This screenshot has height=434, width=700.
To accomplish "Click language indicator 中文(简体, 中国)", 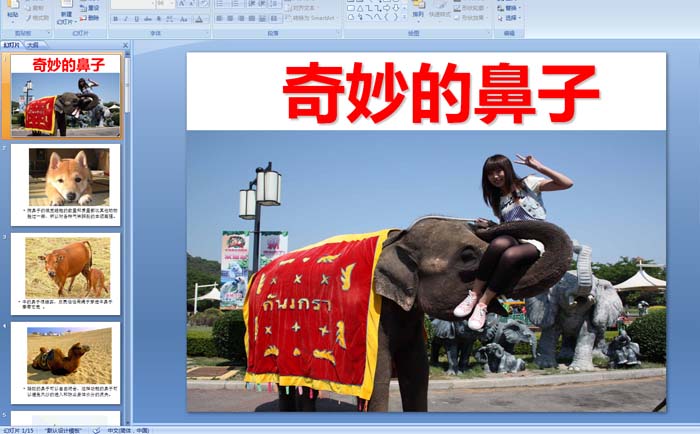I will click(128, 430).
